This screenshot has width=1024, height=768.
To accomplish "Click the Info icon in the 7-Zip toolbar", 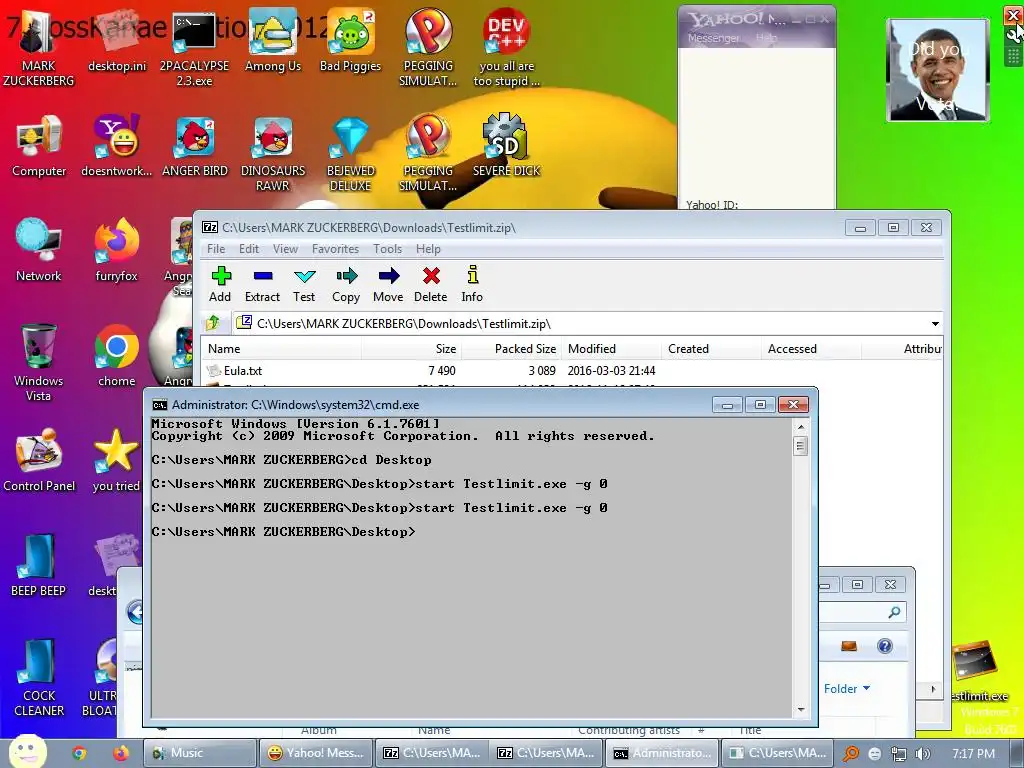I will point(472,284).
